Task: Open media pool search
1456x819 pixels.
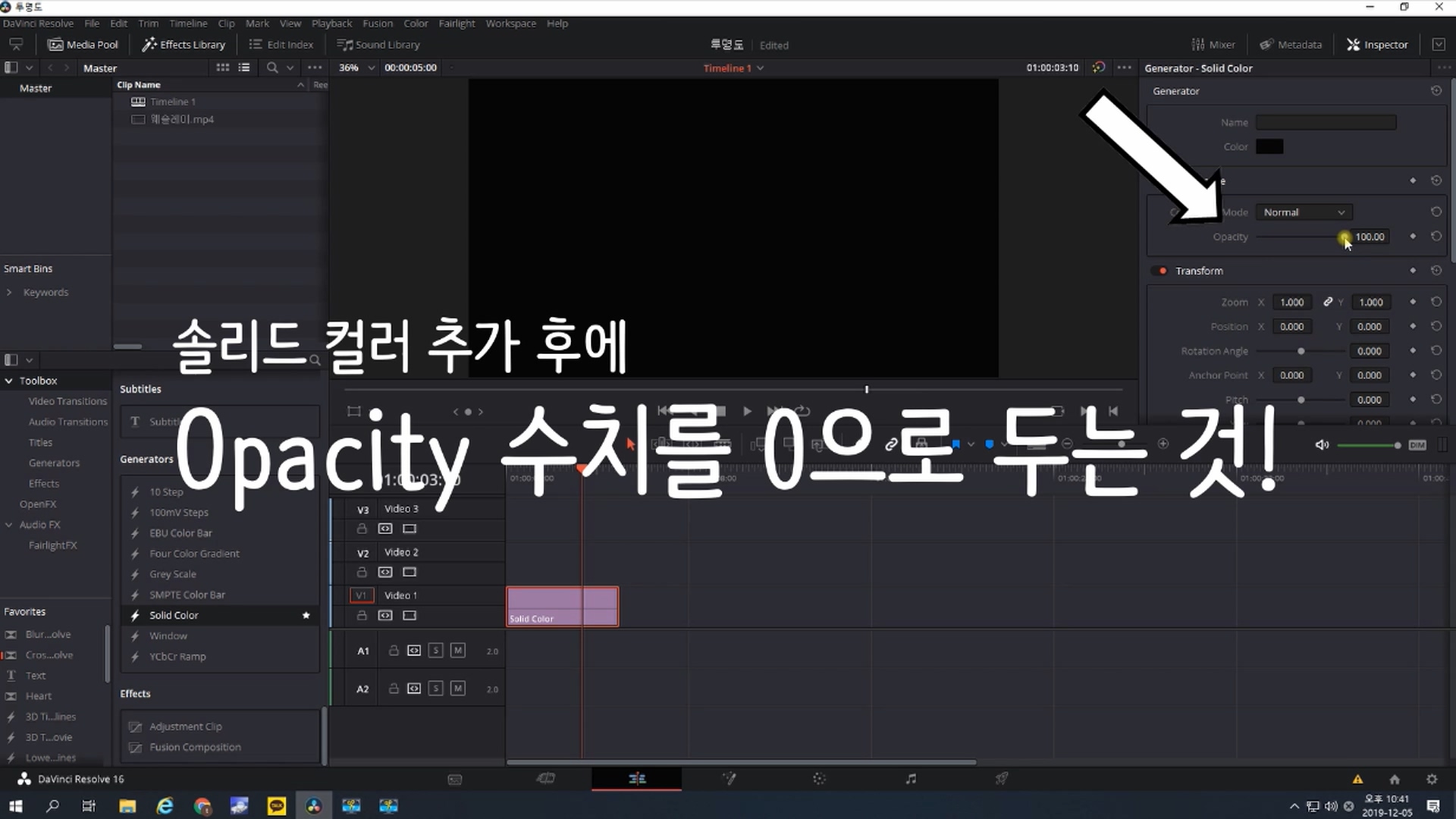Action: (x=272, y=67)
